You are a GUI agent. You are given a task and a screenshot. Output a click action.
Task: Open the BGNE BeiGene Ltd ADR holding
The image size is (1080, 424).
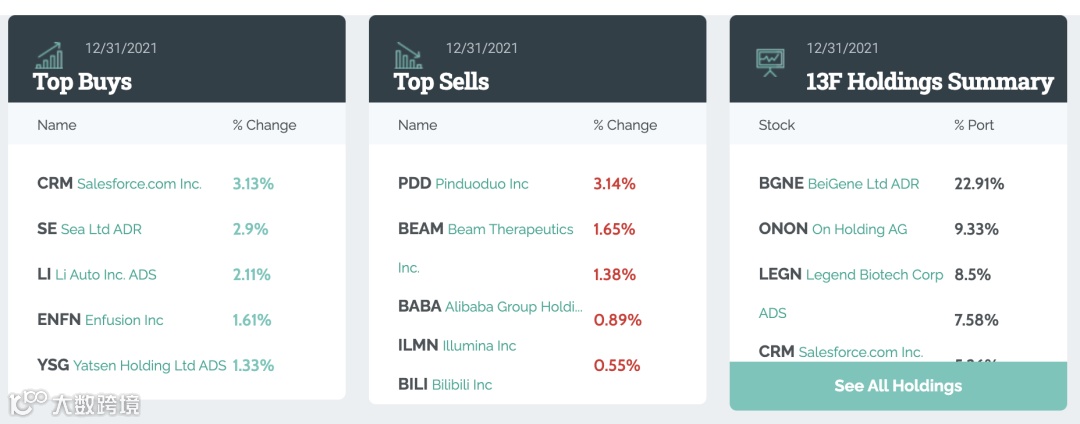coord(838,184)
